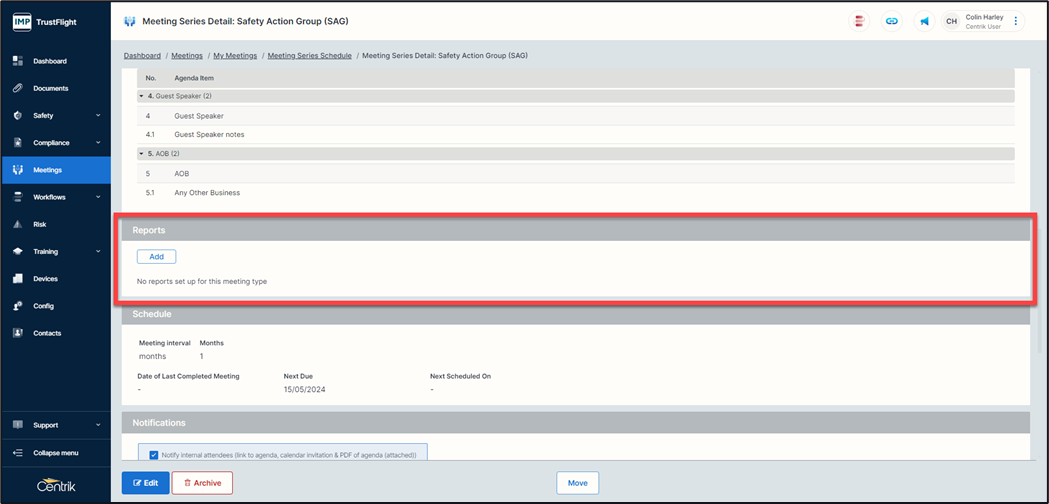Click the Move button

click(x=577, y=483)
